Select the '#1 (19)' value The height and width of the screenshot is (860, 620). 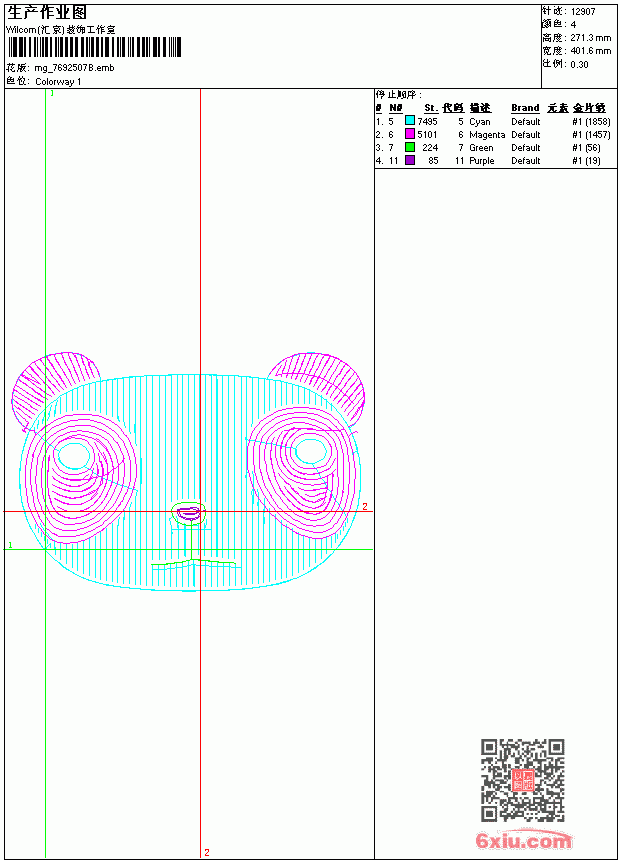pos(586,161)
